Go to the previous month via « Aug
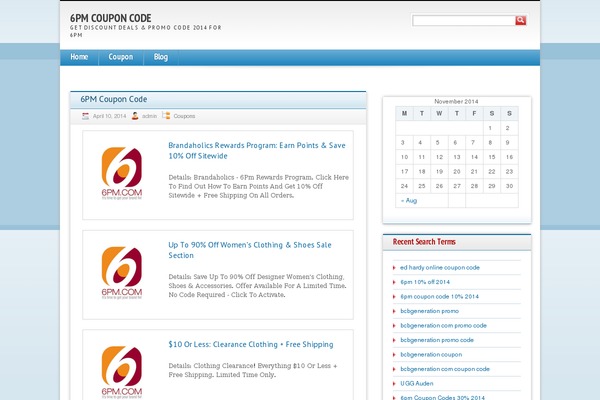Viewport: 600px width, 400px height. point(409,201)
